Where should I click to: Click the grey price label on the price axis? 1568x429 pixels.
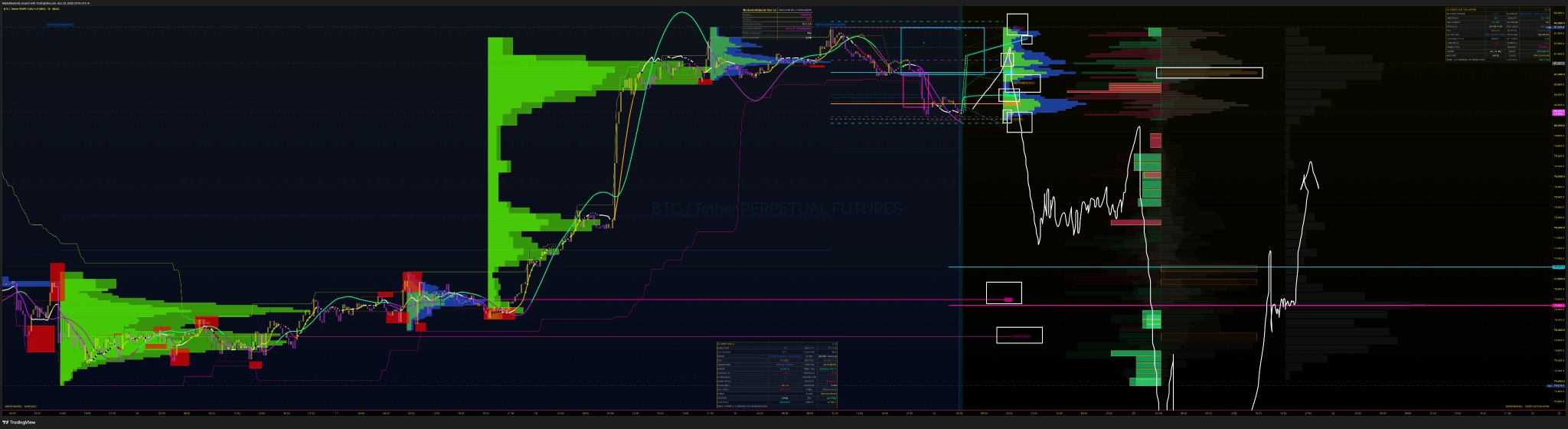tap(1557, 64)
